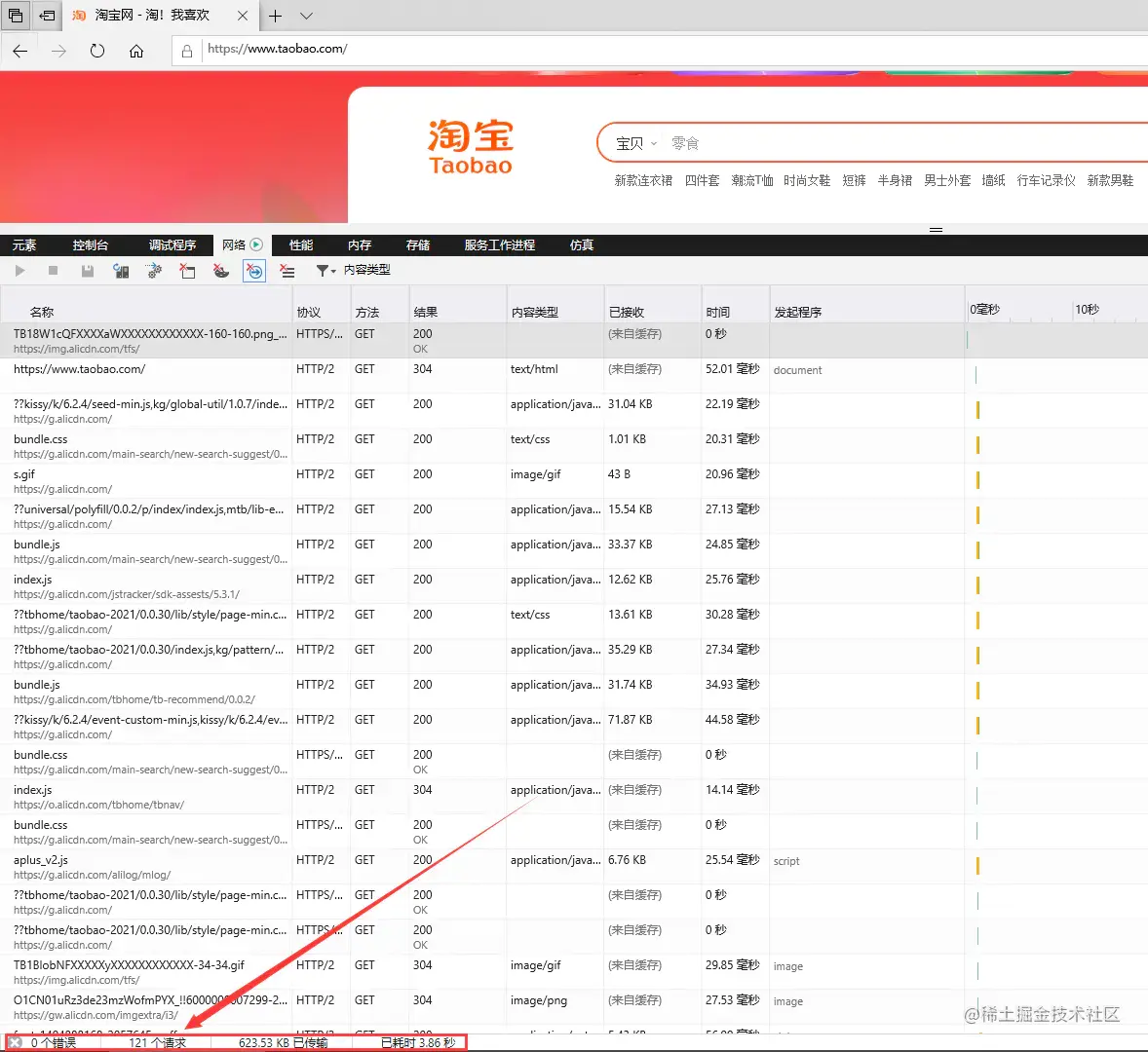Click the 71.87 KB received value
The height and width of the screenshot is (1052, 1148).
[630, 720]
